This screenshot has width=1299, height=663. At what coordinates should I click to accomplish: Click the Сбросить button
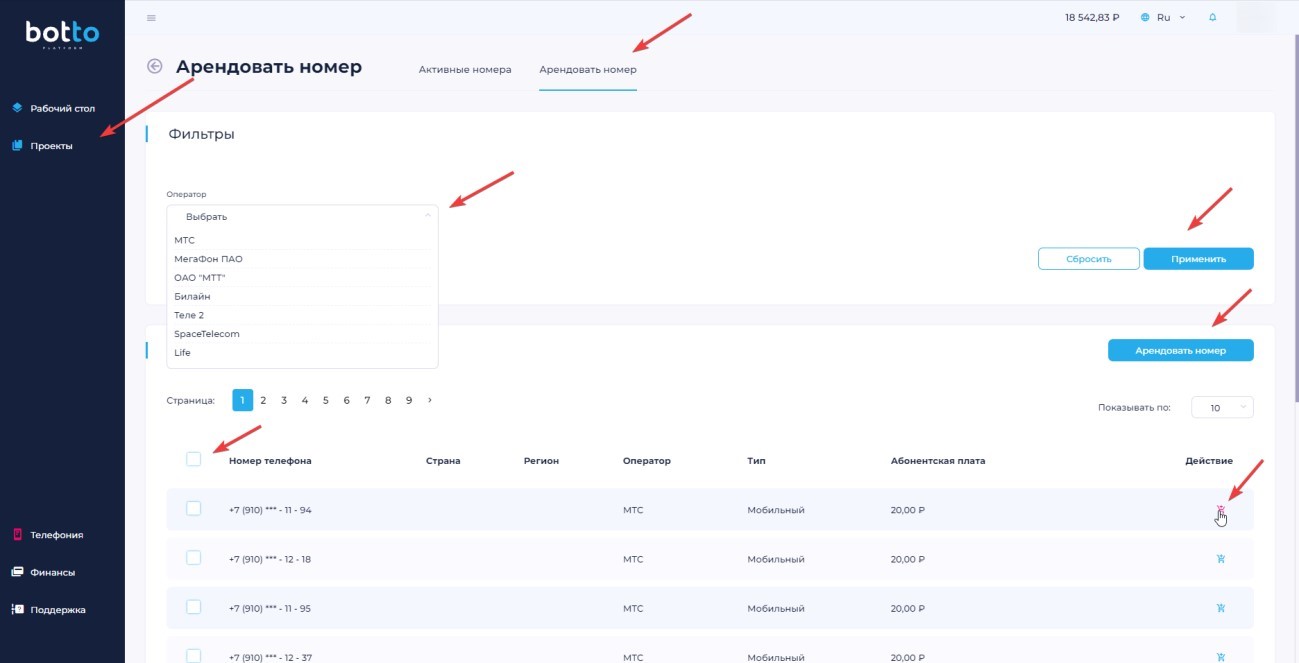tap(1088, 259)
